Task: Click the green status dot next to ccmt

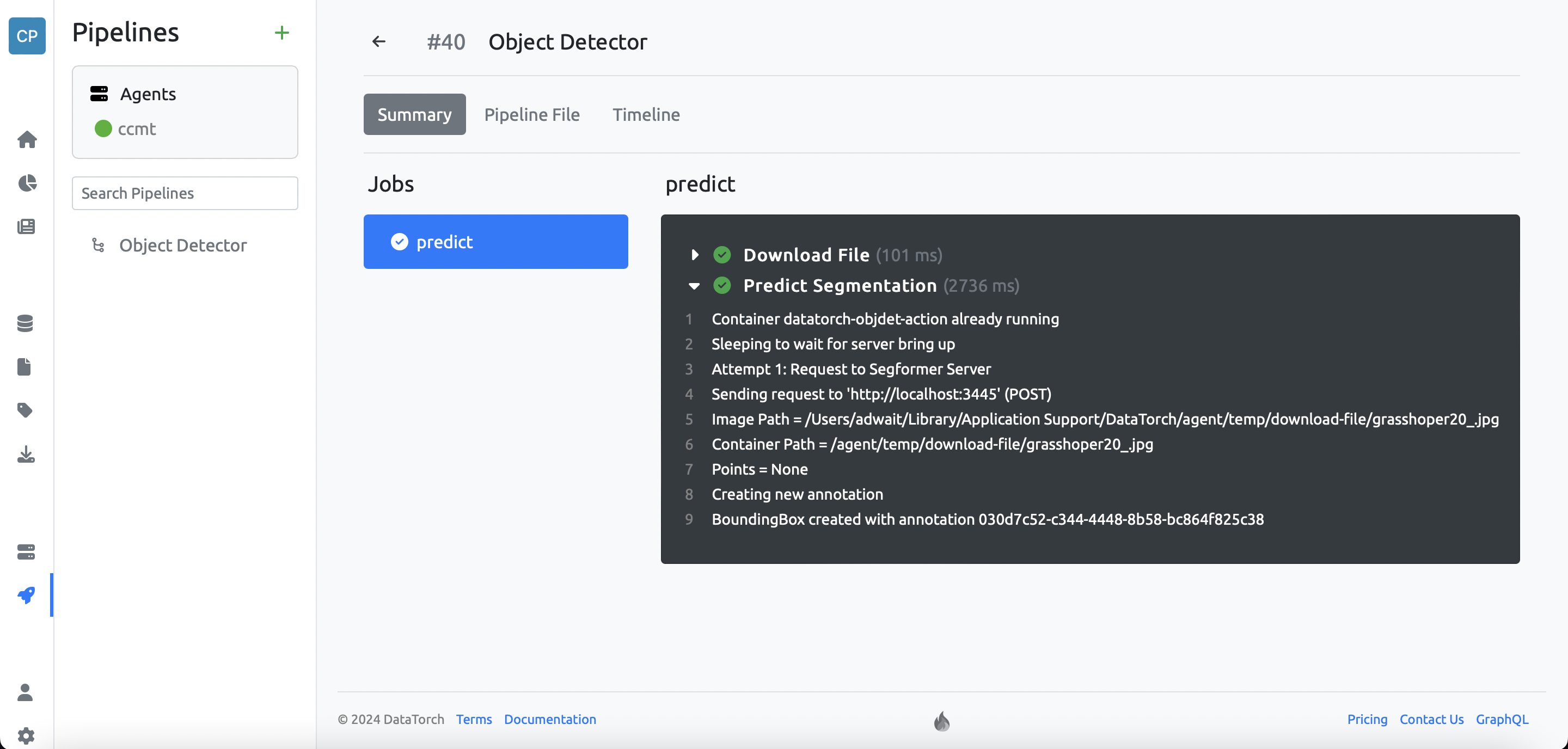Action: [103, 129]
